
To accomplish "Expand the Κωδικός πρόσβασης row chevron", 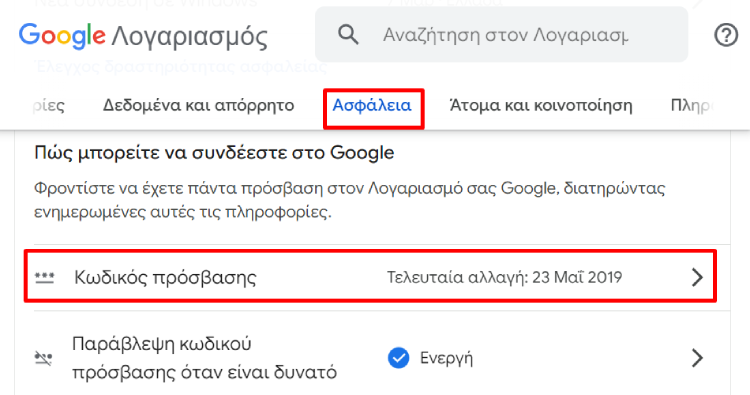I will (697, 277).
